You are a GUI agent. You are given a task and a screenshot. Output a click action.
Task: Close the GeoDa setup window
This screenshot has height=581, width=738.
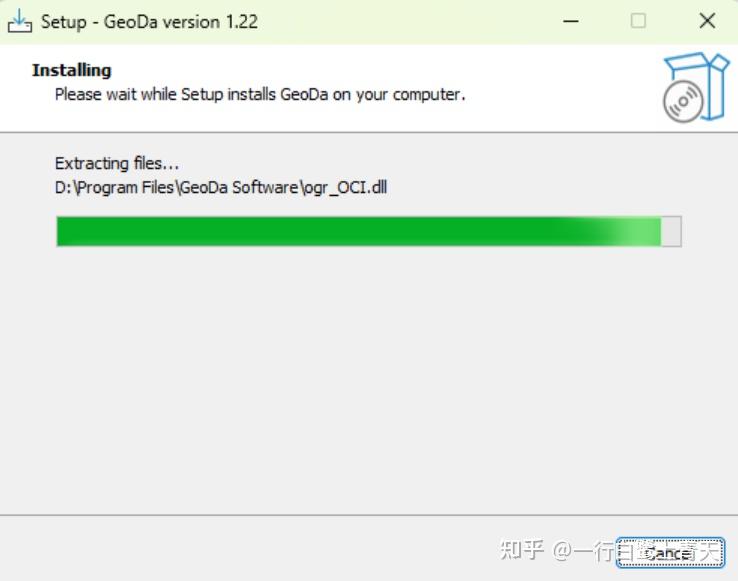(707, 21)
